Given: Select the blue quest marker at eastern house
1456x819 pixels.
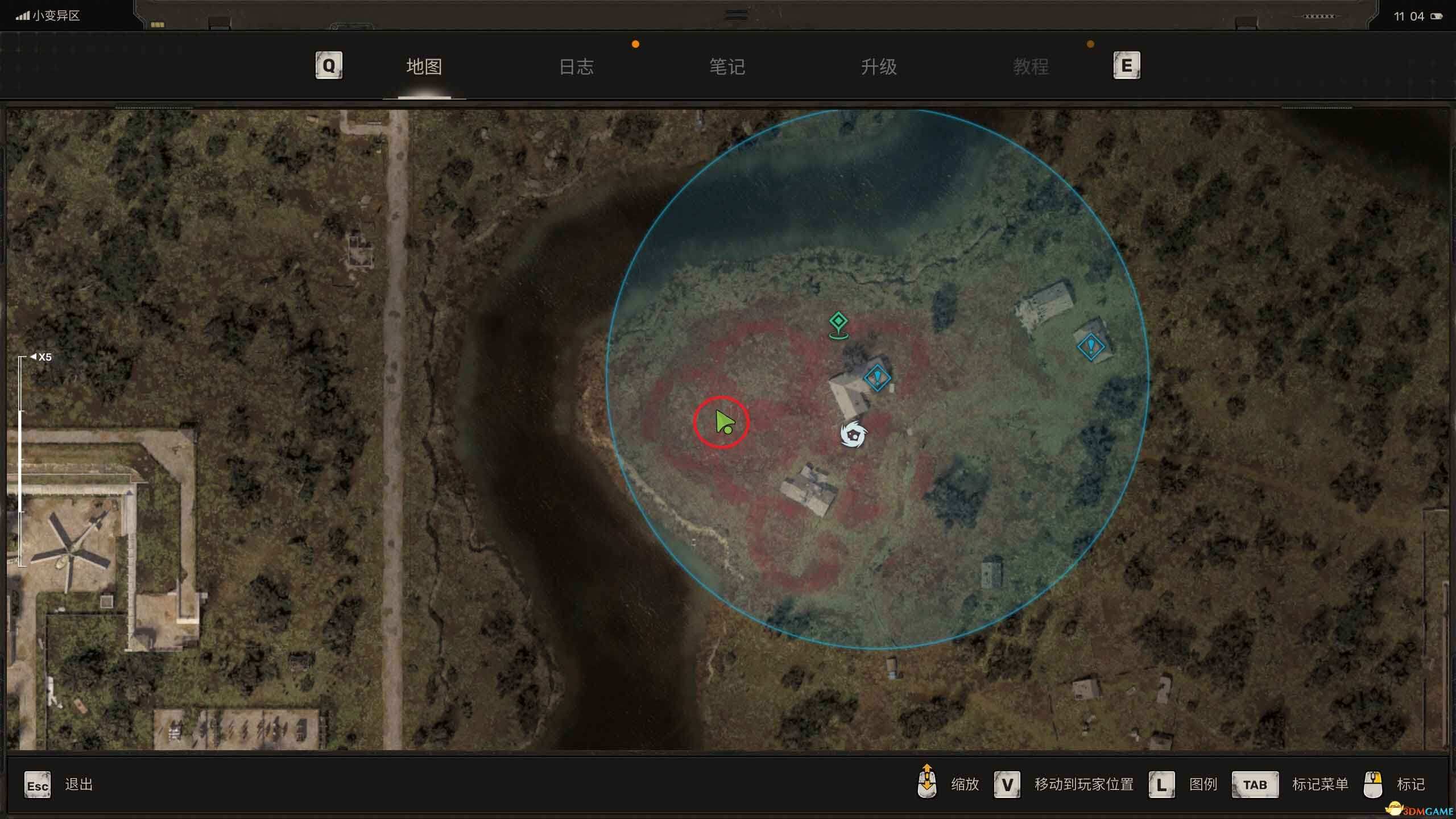Looking at the screenshot, I should tap(1091, 346).
